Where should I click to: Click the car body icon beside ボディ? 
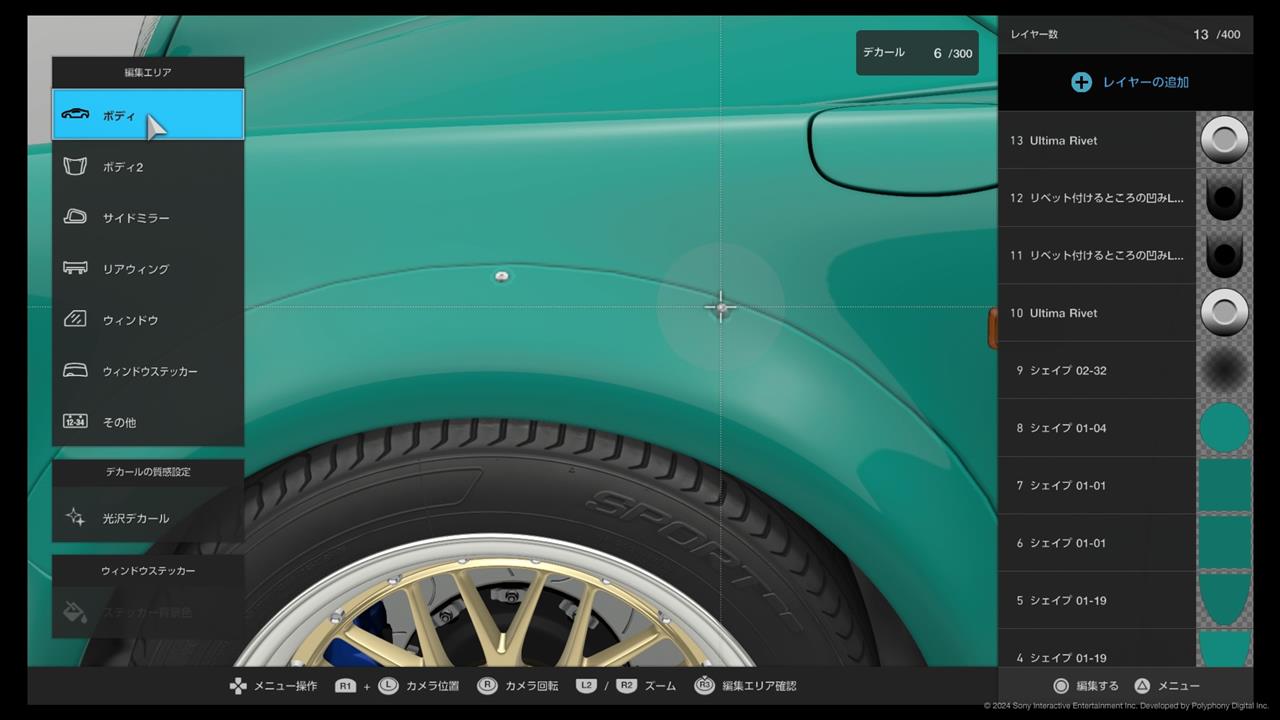coord(75,114)
